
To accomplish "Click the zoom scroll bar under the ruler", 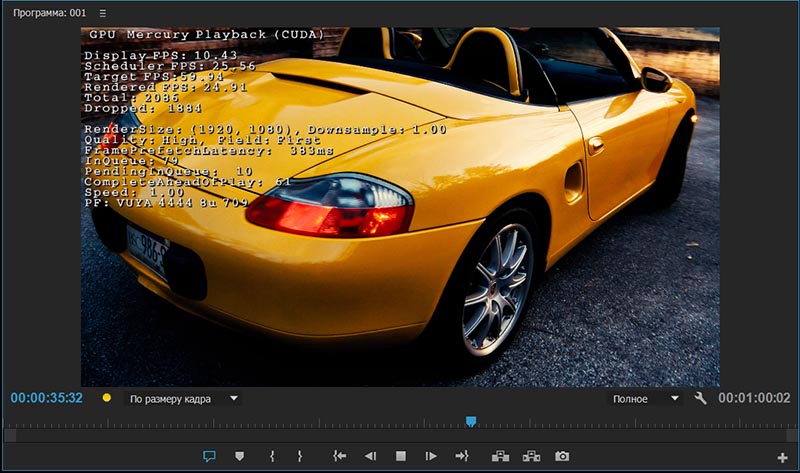I will (x=400, y=435).
